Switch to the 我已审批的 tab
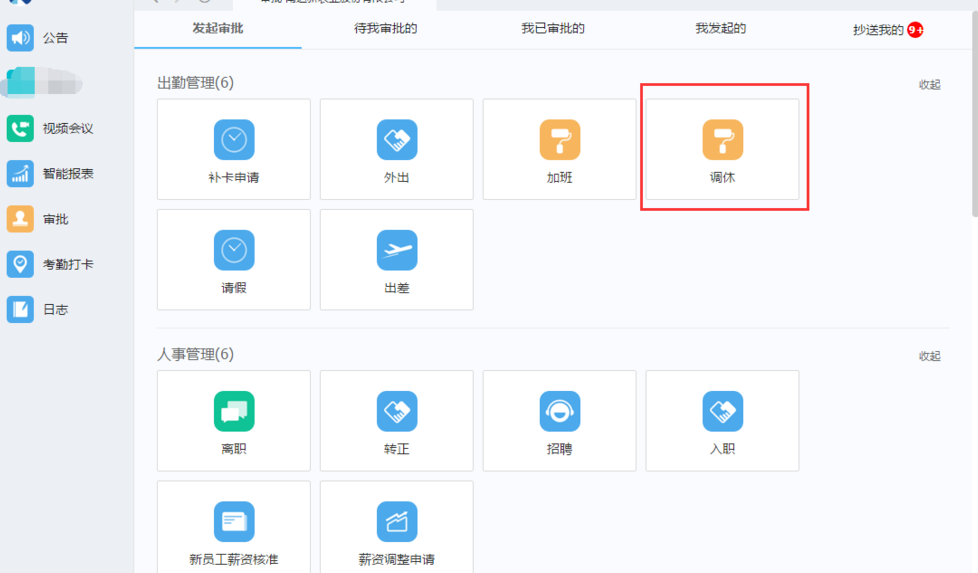This screenshot has height=573, width=978. [x=553, y=29]
